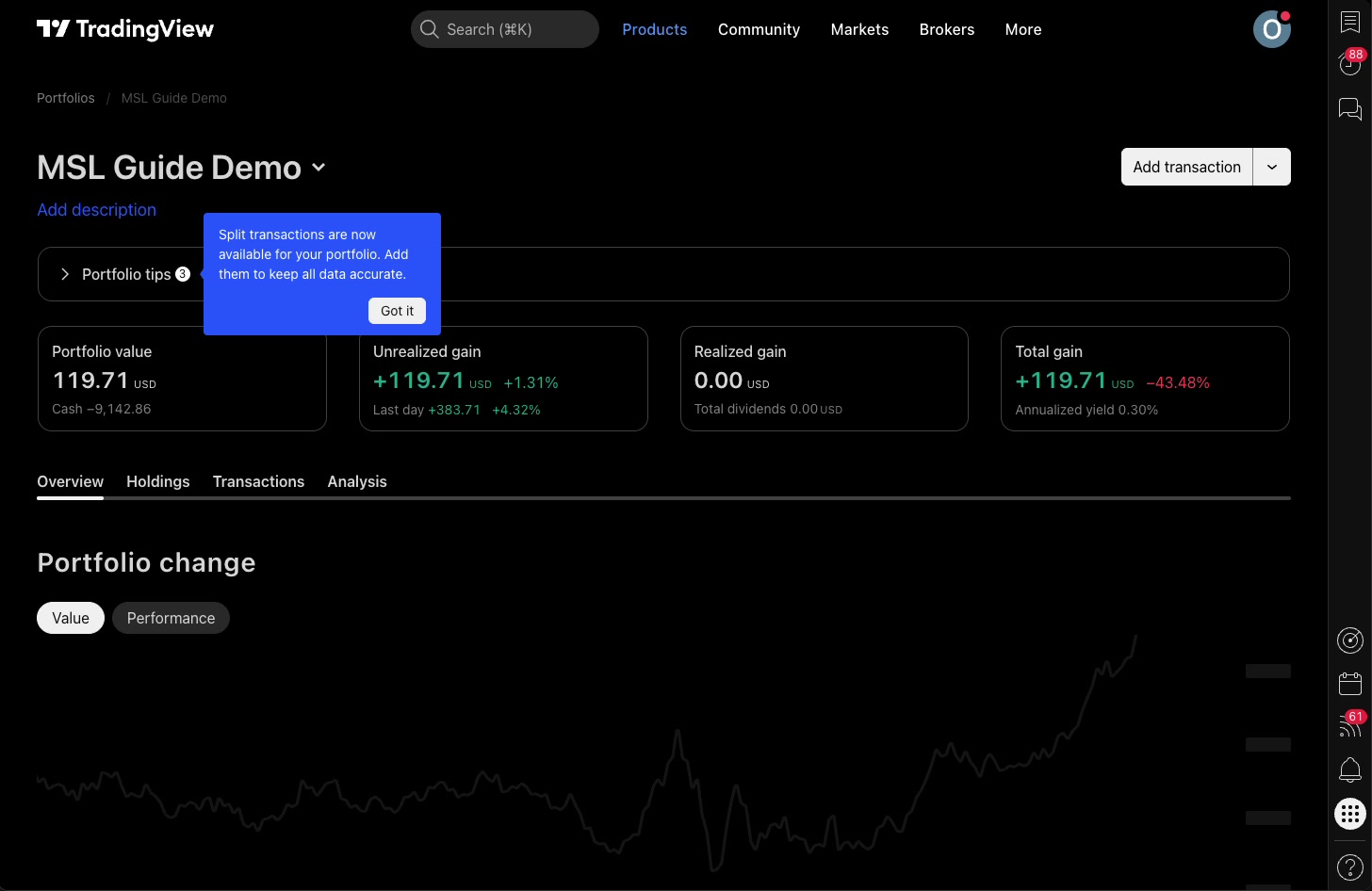The height and width of the screenshot is (891, 1372).
Task: Open the Markets menu
Action: (859, 29)
